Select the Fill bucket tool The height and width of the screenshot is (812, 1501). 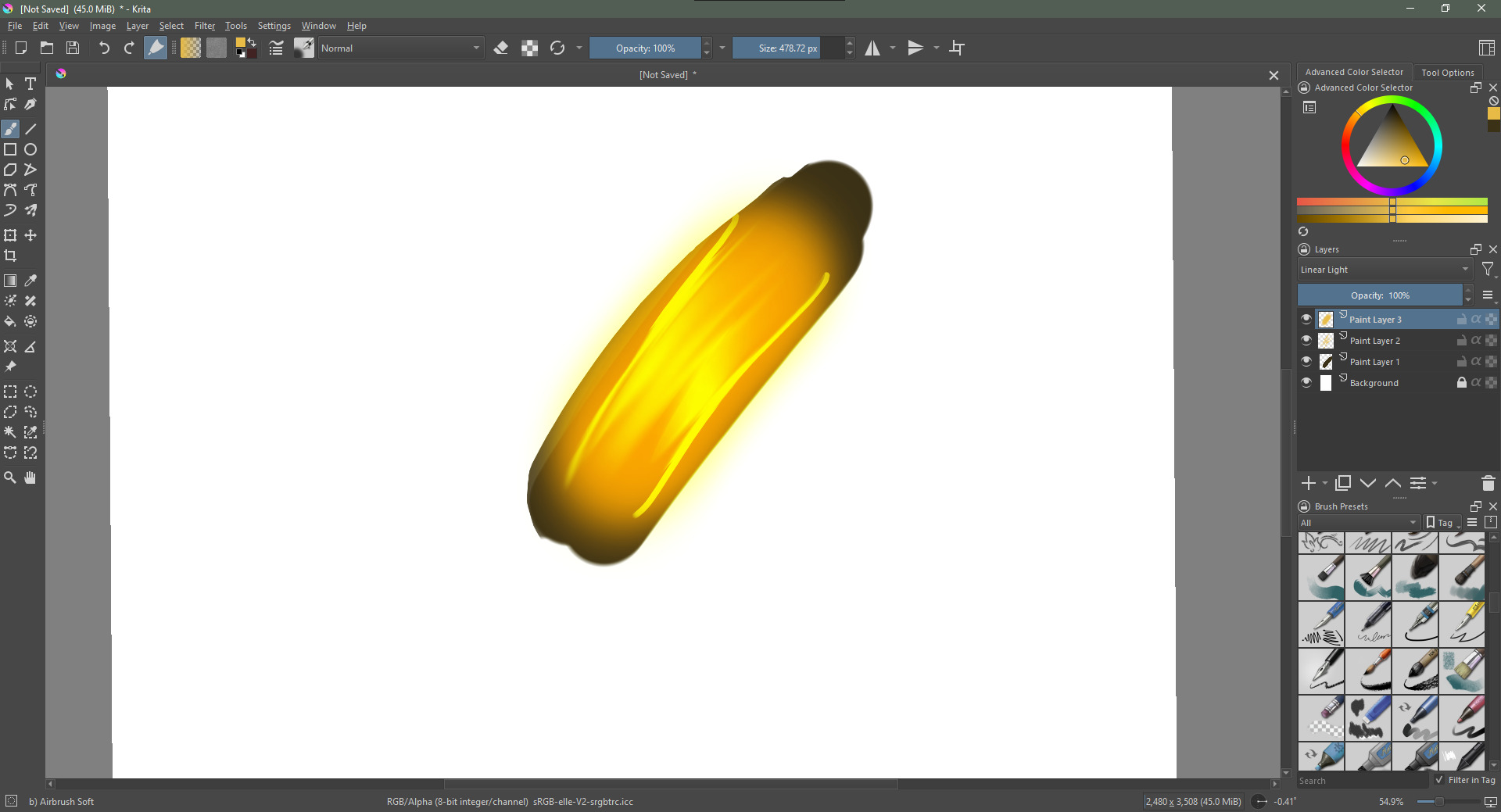[10, 321]
